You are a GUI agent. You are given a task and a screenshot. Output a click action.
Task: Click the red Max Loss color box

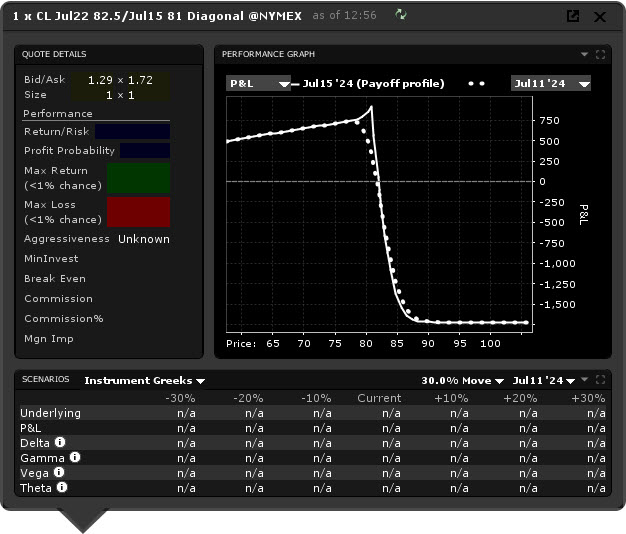click(x=138, y=212)
